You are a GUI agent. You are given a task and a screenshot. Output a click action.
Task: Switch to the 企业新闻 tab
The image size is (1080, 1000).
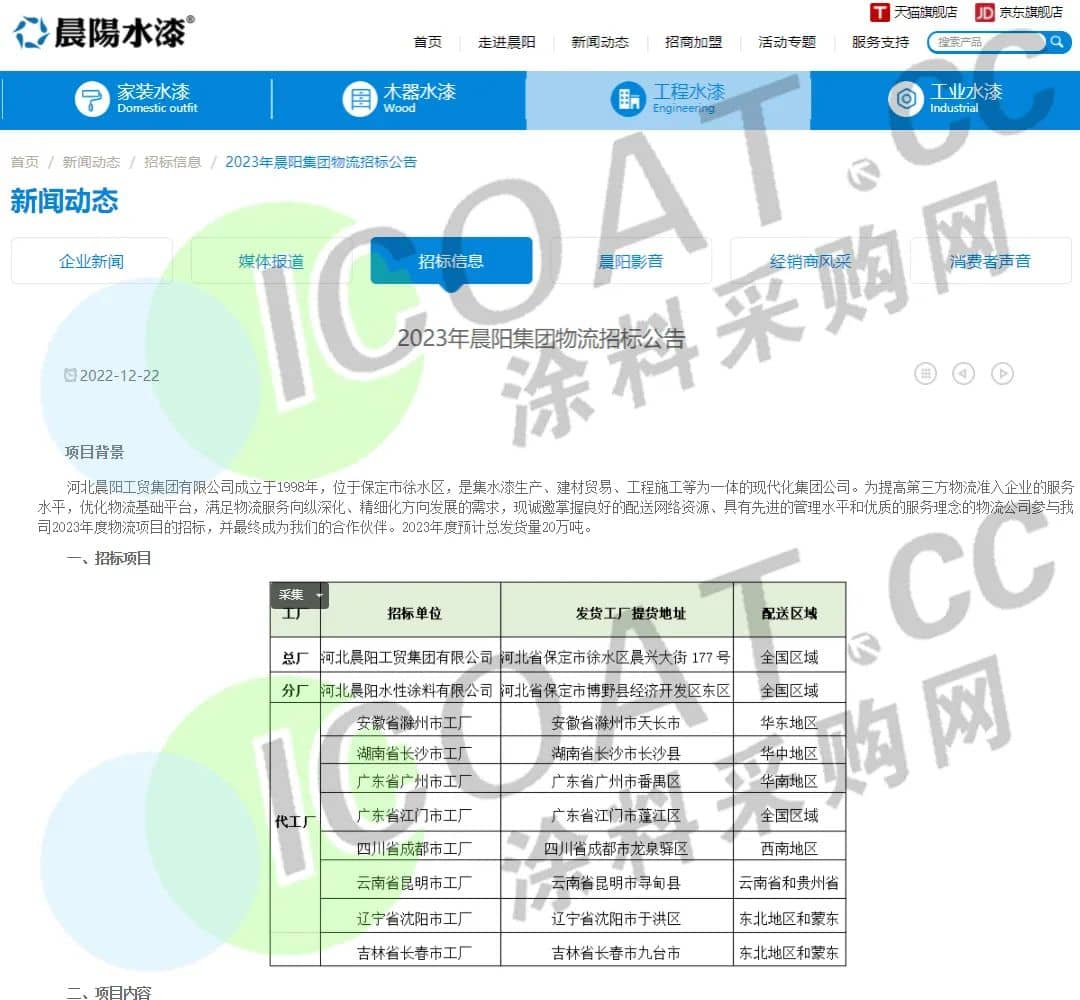point(92,261)
